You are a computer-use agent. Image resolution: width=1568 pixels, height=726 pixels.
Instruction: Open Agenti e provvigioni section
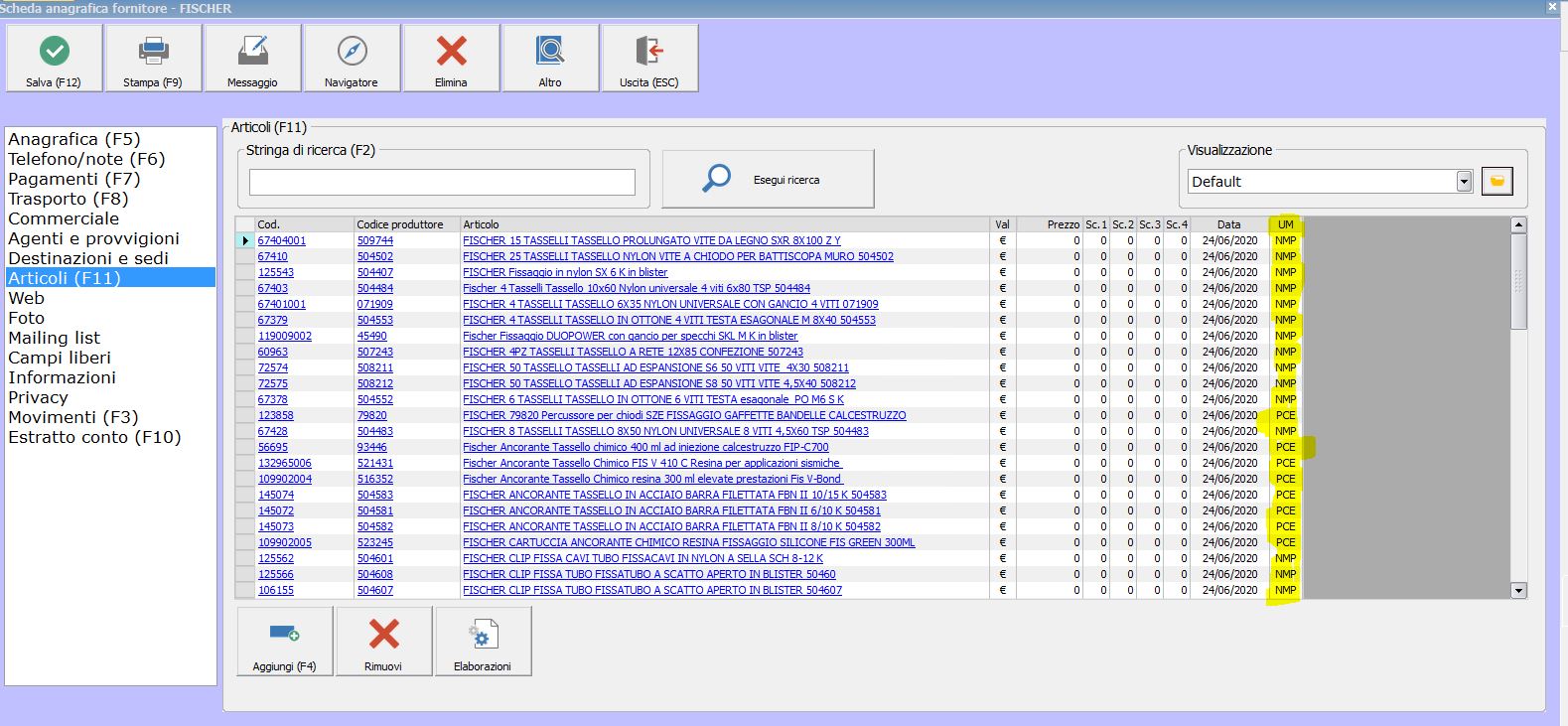tap(94, 238)
